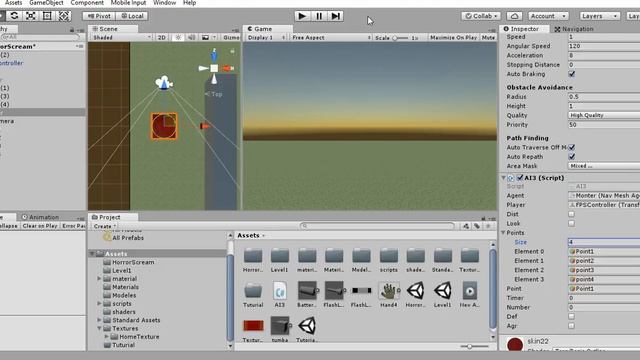Toggle Auto Braking checkbox
640x360 pixels.
[571, 74]
